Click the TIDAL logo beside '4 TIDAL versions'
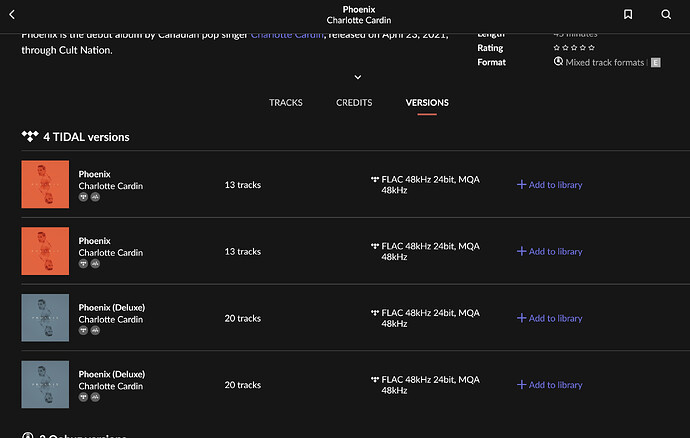Screen dimensions: 690x438 pyautogui.click(x=29, y=137)
